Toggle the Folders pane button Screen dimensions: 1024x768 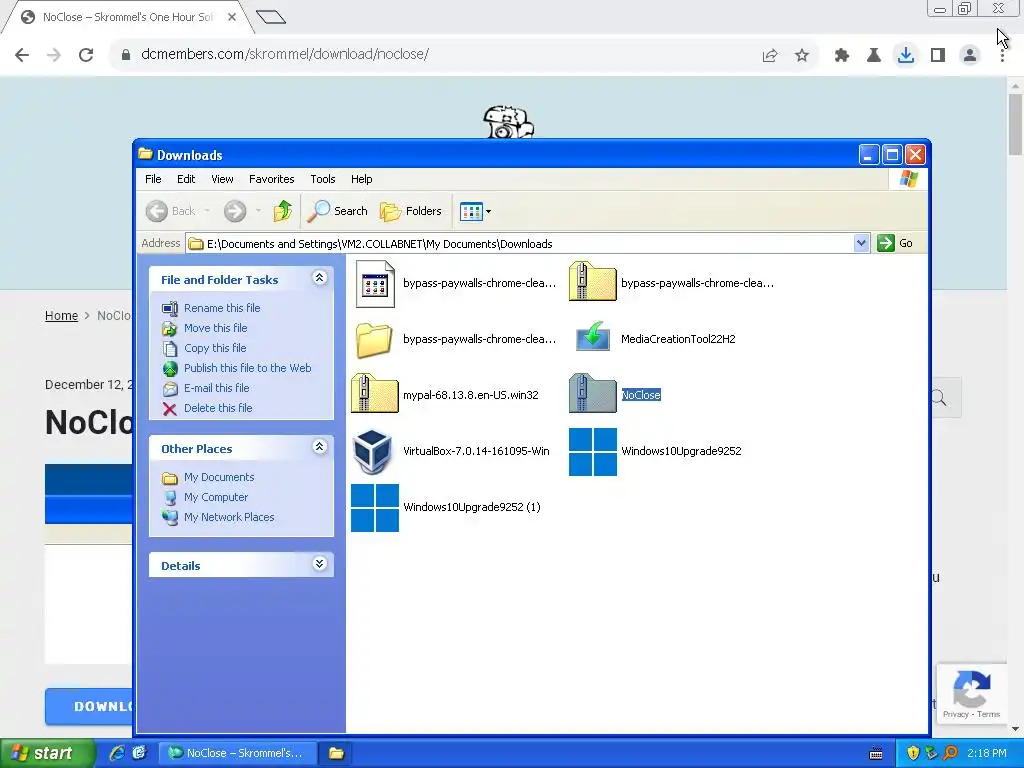coord(411,211)
